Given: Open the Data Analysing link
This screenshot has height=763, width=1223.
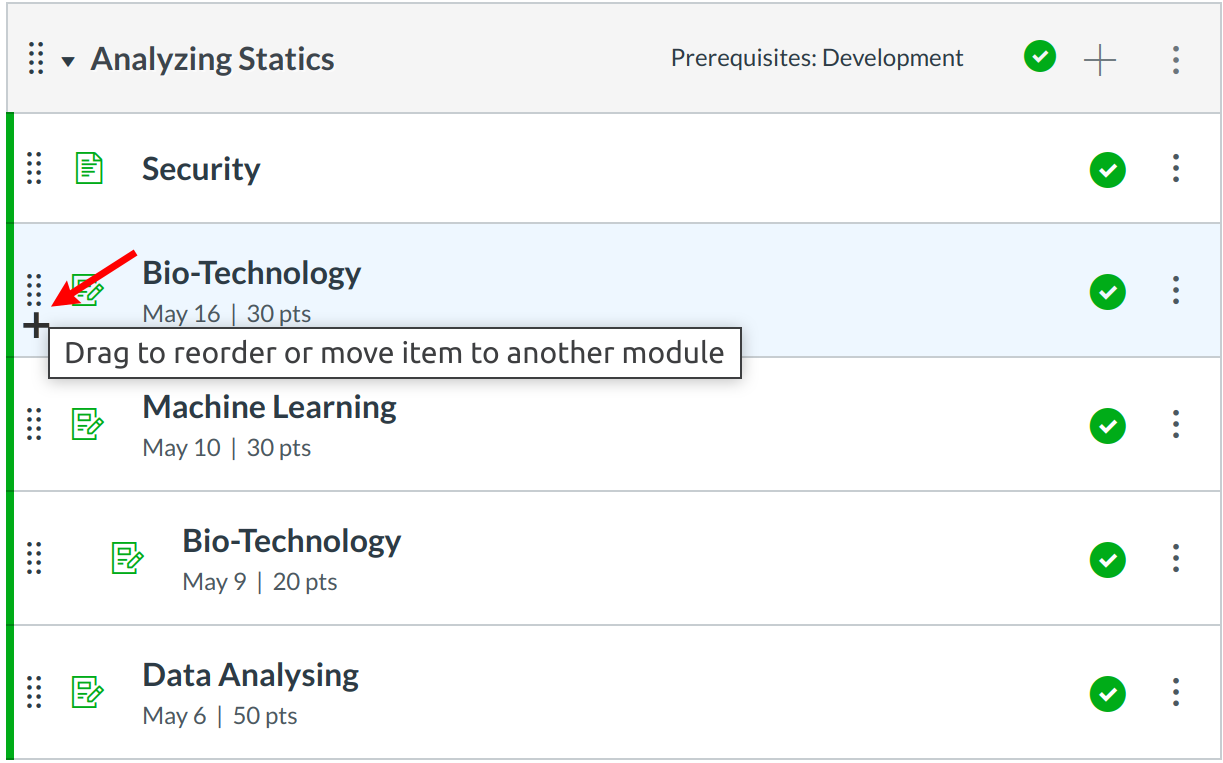Looking at the screenshot, I should tap(250, 676).
